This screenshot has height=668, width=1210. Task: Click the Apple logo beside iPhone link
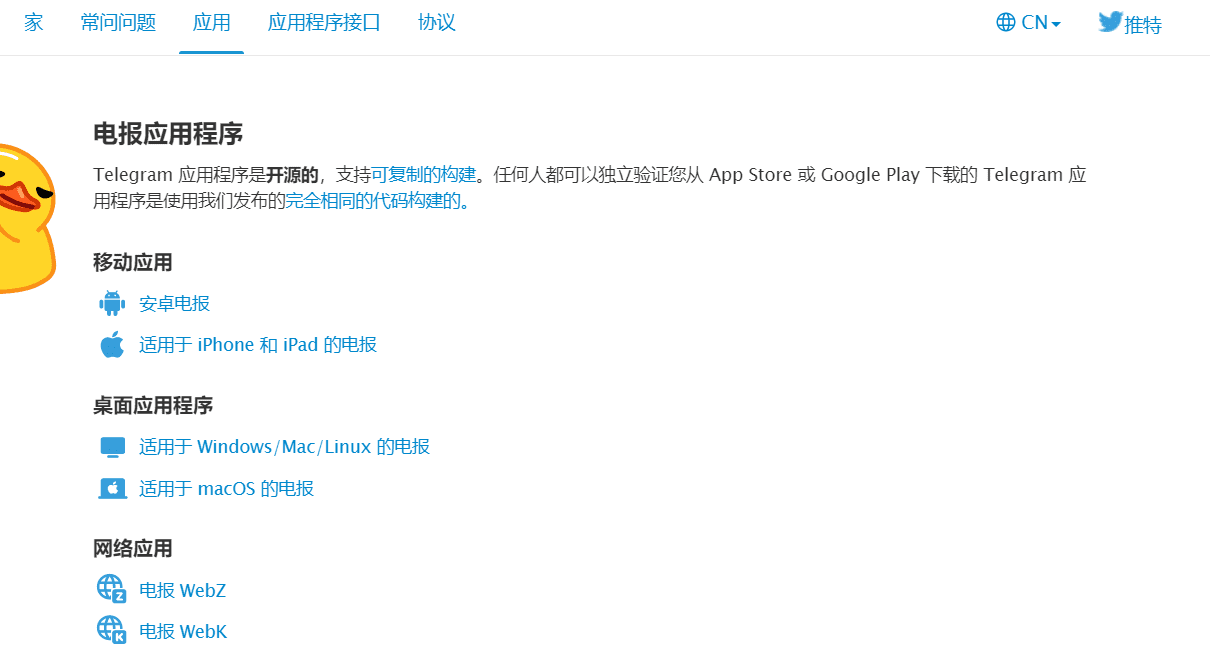point(112,344)
